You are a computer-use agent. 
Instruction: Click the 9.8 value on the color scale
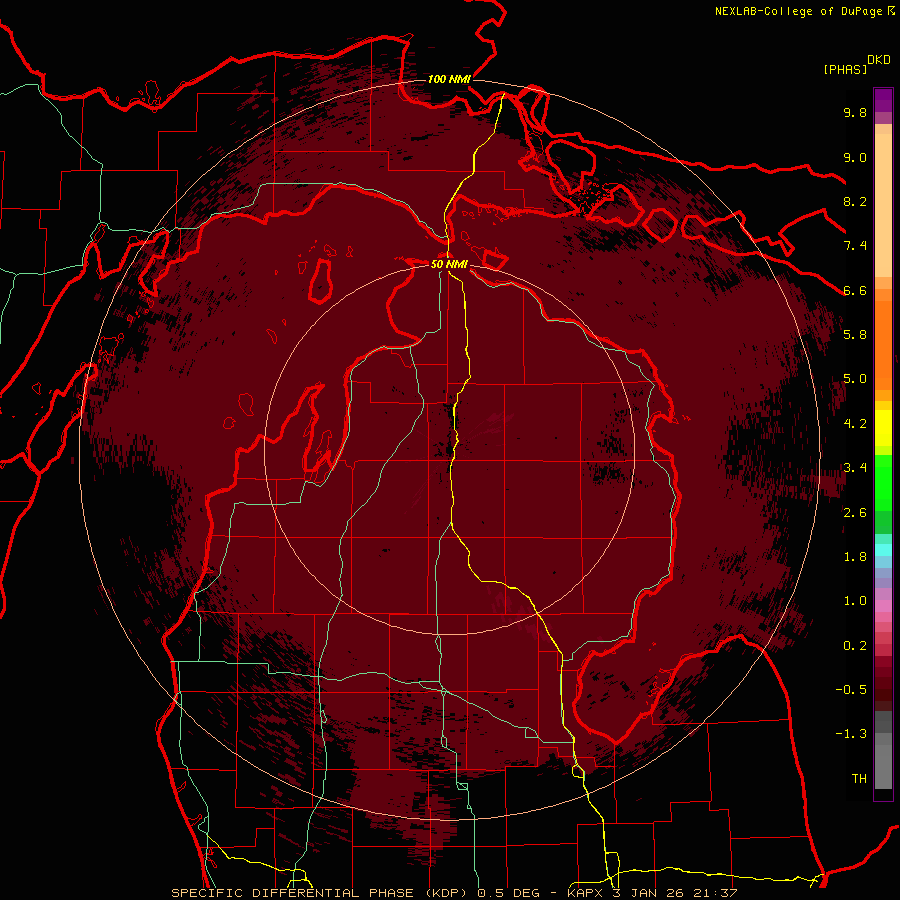point(855,112)
